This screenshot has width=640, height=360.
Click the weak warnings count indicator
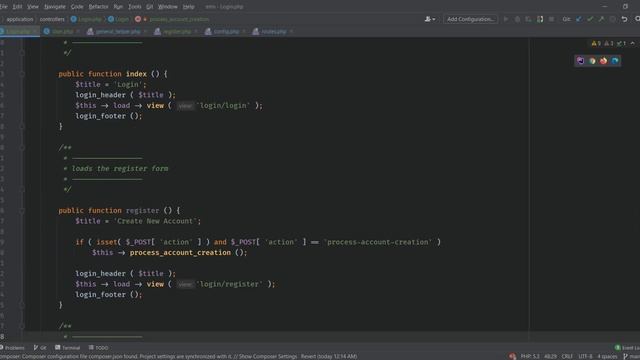point(609,43)
